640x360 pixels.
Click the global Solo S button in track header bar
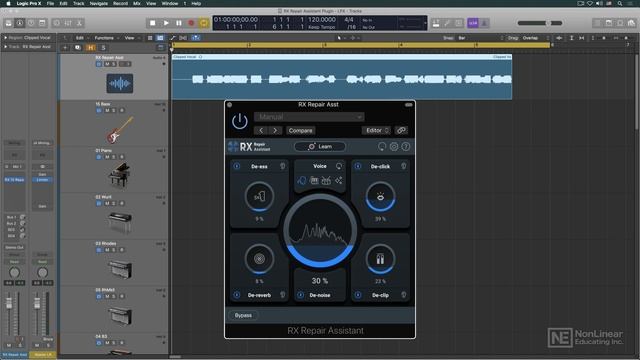click(103, 48)
